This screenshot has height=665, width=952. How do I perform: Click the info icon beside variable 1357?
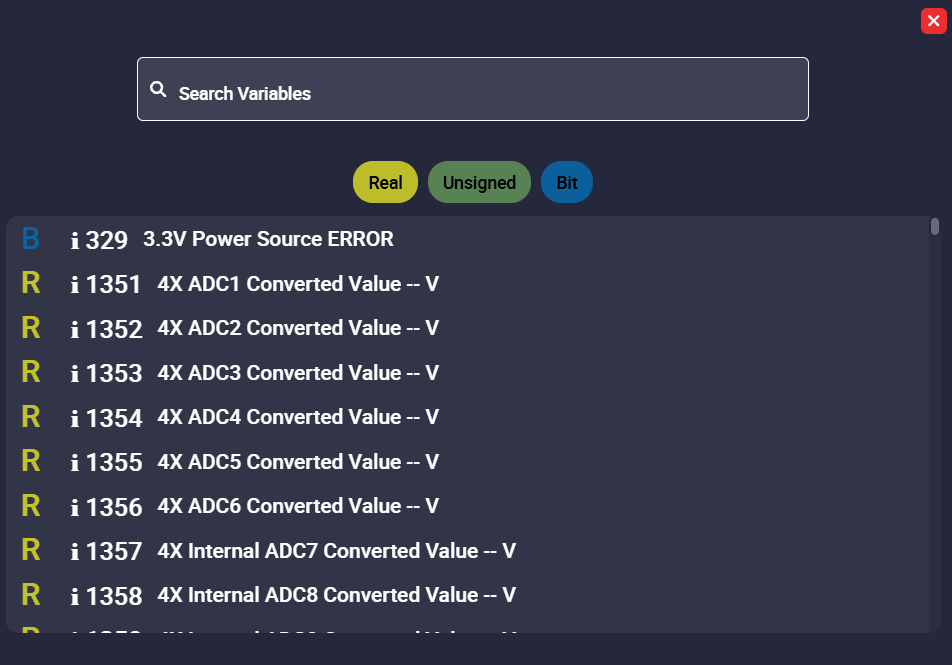tap(75, 552)
